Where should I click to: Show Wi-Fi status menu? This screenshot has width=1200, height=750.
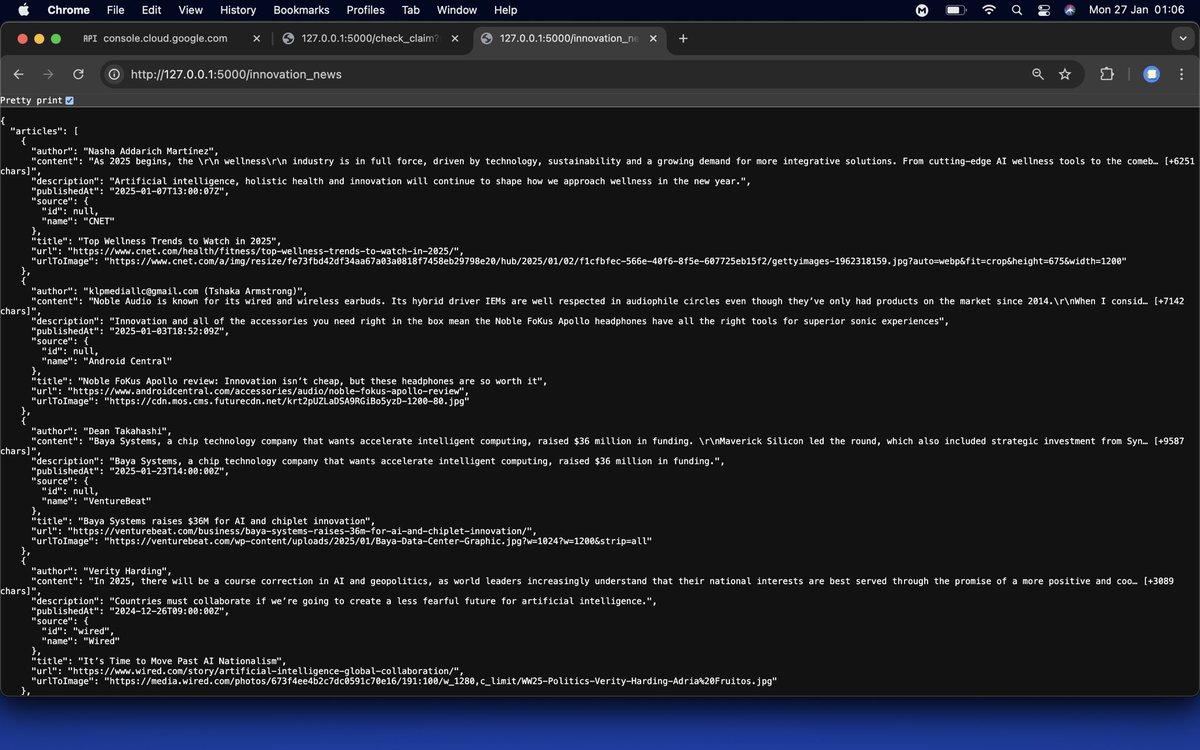point(989,10)
